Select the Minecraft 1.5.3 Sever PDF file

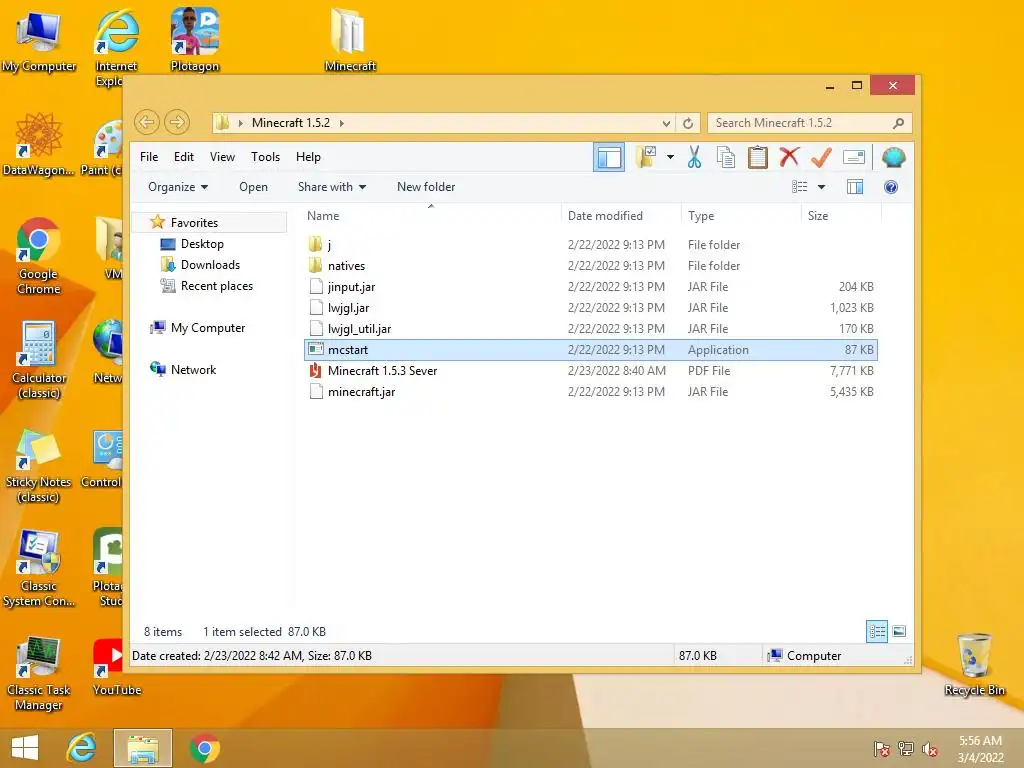pyautogui.click(x=590, y=371)
